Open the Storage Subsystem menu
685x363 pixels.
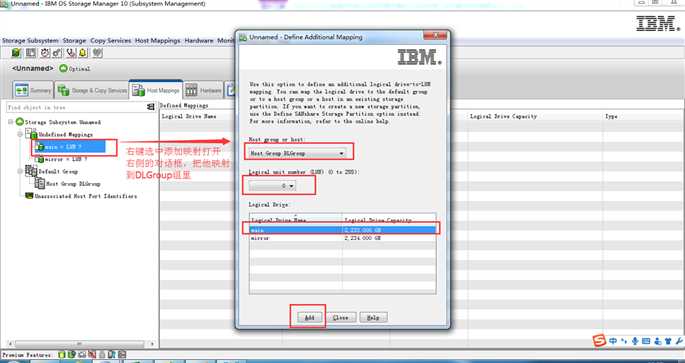tap(30, 41)
